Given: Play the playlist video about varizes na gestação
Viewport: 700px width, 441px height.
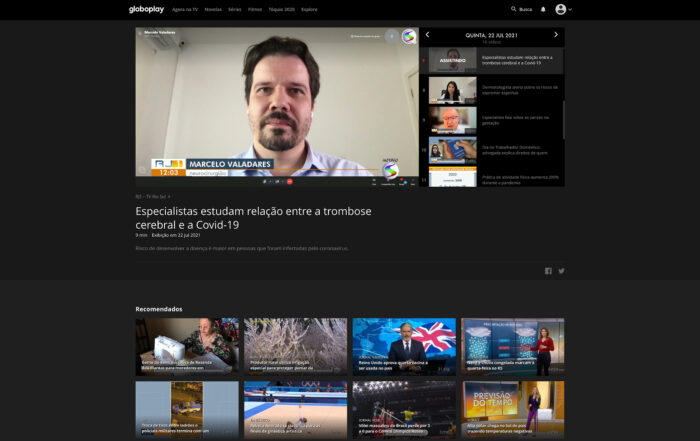Looking at the screenshot, I should (x=492, y=120).
